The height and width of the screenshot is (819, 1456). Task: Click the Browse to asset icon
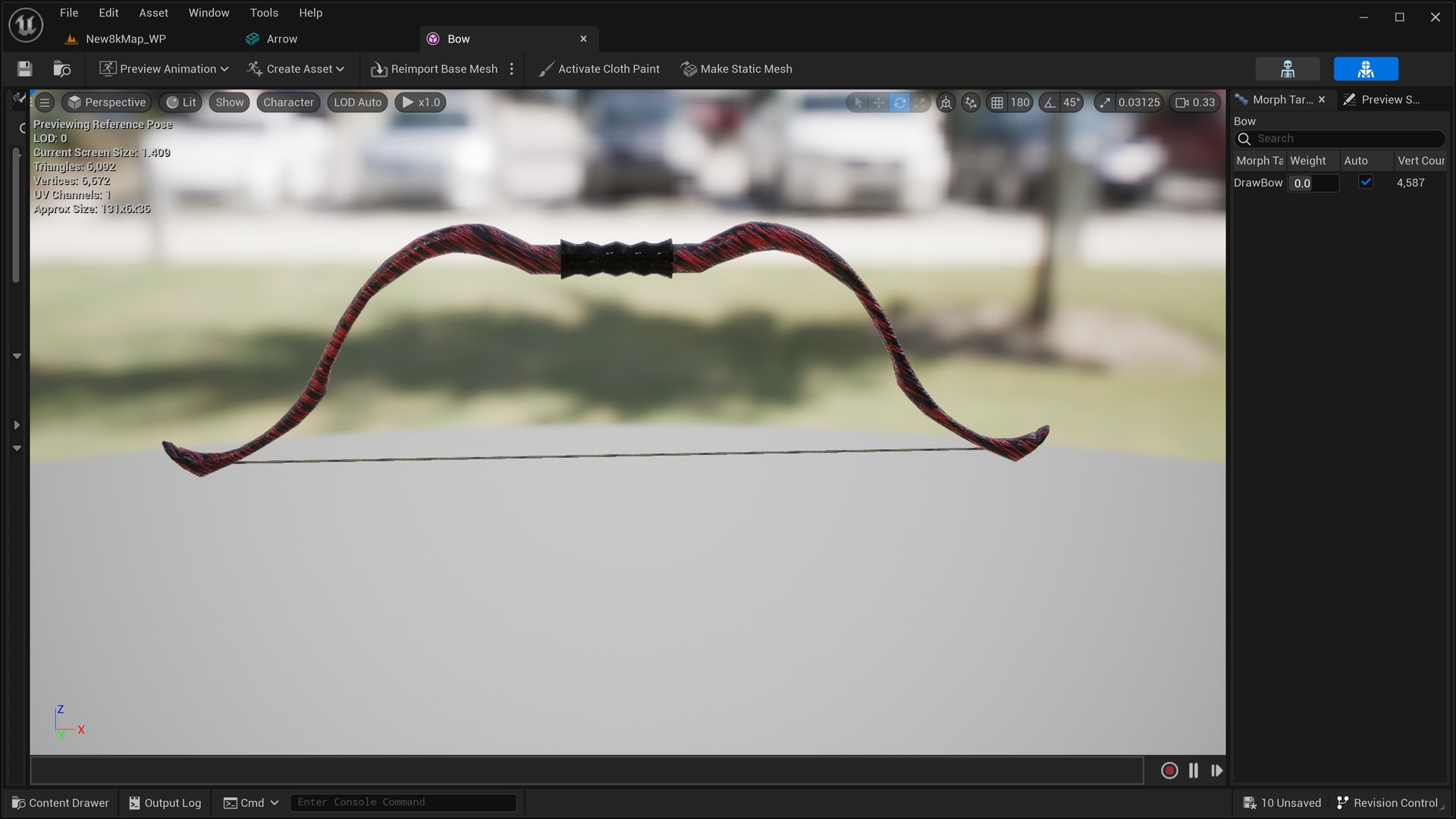pyautogui.click(x=61, y=69)
